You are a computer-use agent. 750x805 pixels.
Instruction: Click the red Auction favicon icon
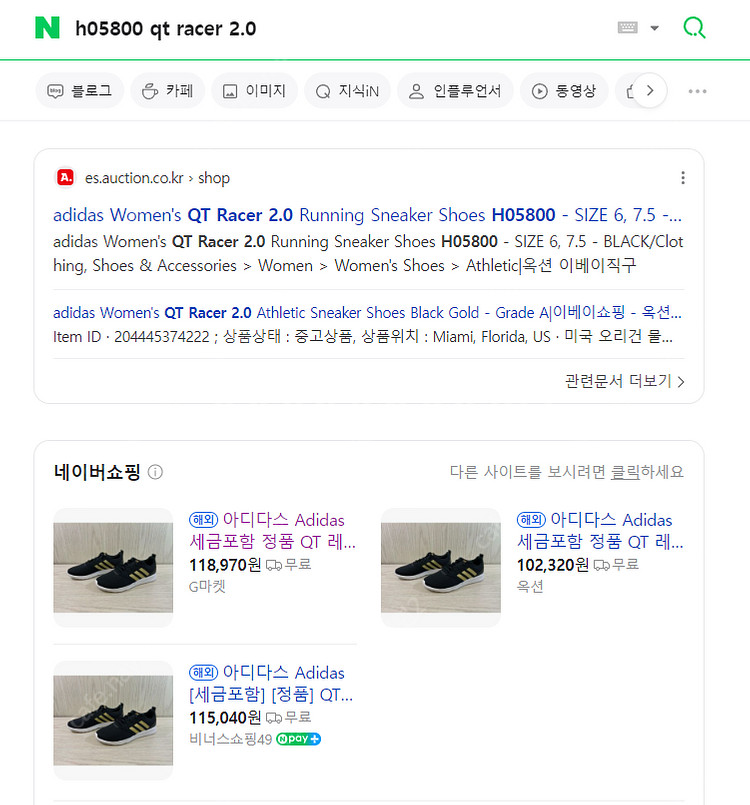[x=65, y=178]
